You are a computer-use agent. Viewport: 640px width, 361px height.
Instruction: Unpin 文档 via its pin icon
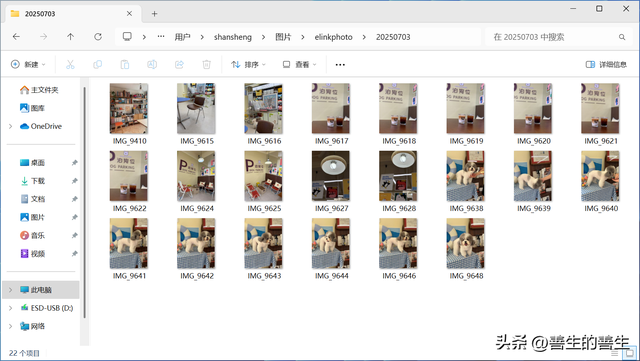[74, 199]
